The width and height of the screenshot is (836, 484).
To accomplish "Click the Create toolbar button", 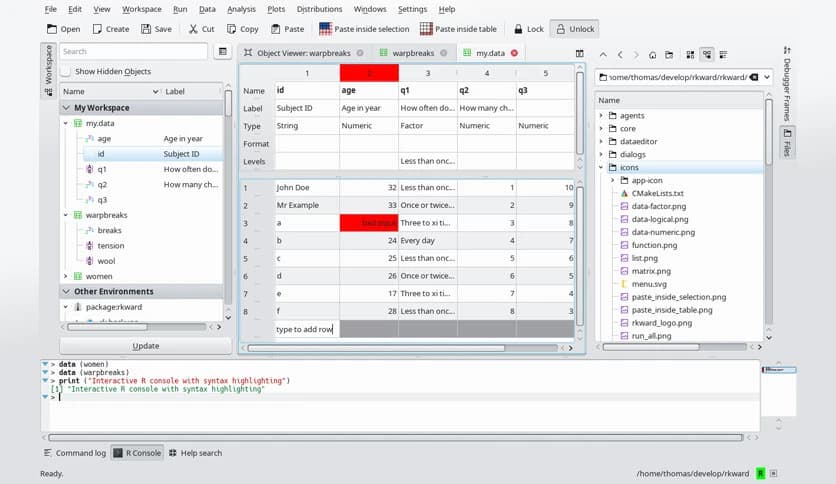I will click(111, 29).
